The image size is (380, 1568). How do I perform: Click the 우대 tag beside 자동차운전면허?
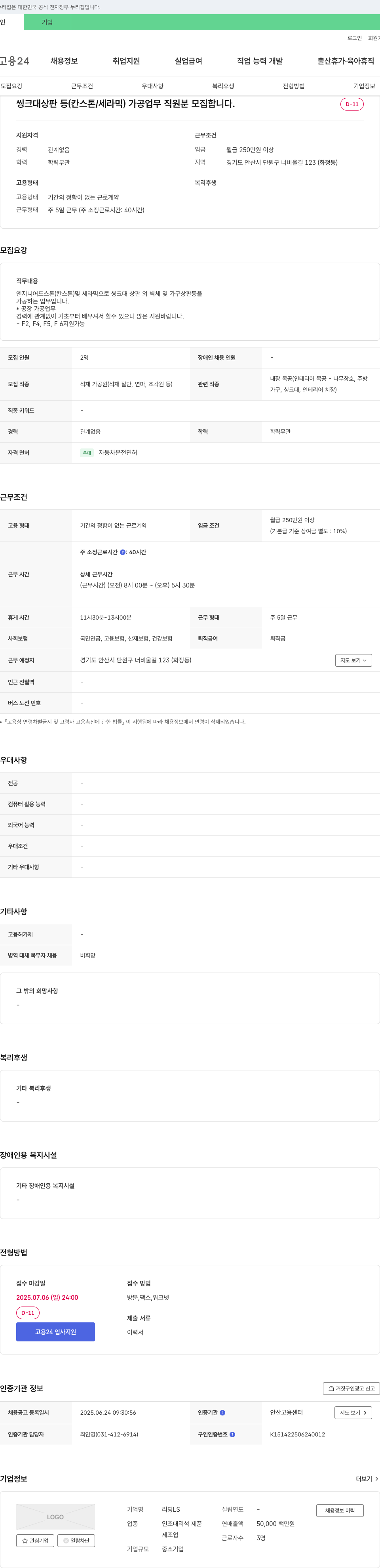coord(87,453)
